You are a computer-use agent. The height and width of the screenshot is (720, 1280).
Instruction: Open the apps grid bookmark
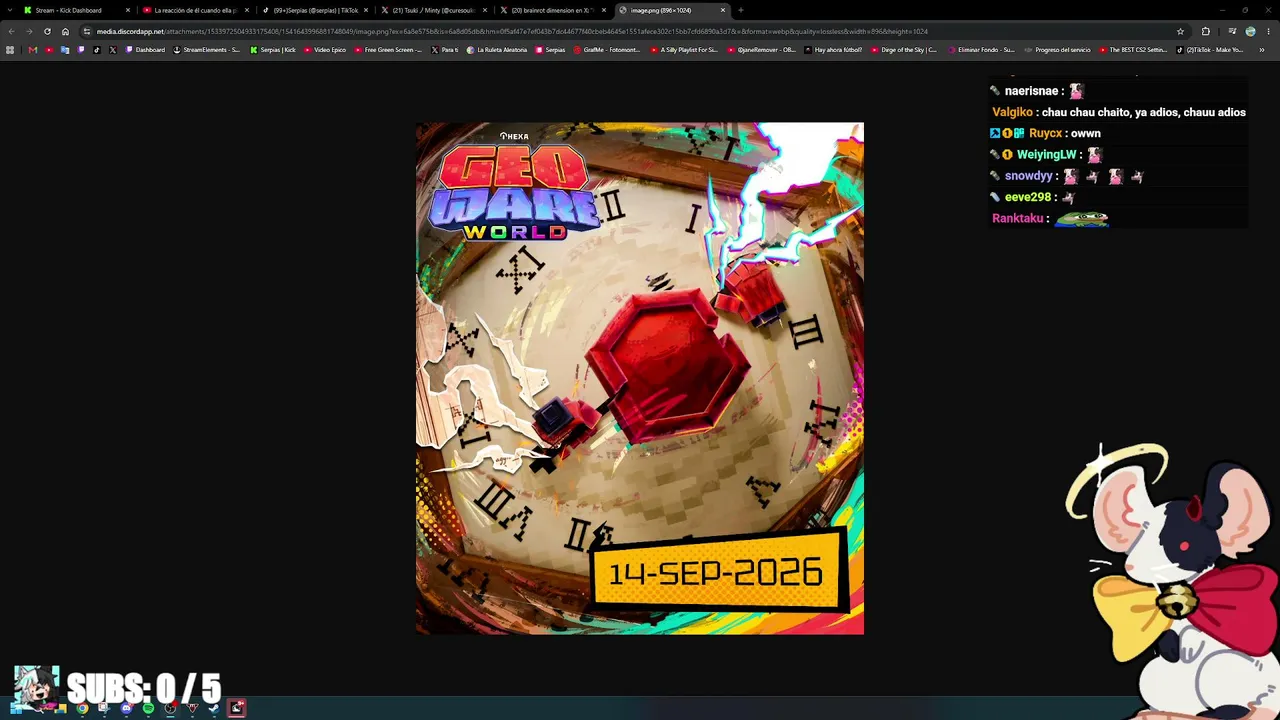(x=10, y=50)
